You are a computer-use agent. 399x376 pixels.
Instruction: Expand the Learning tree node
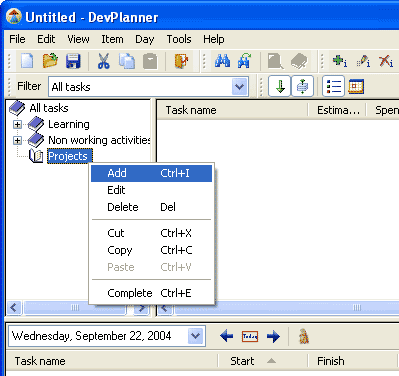[x=17, y=124]
